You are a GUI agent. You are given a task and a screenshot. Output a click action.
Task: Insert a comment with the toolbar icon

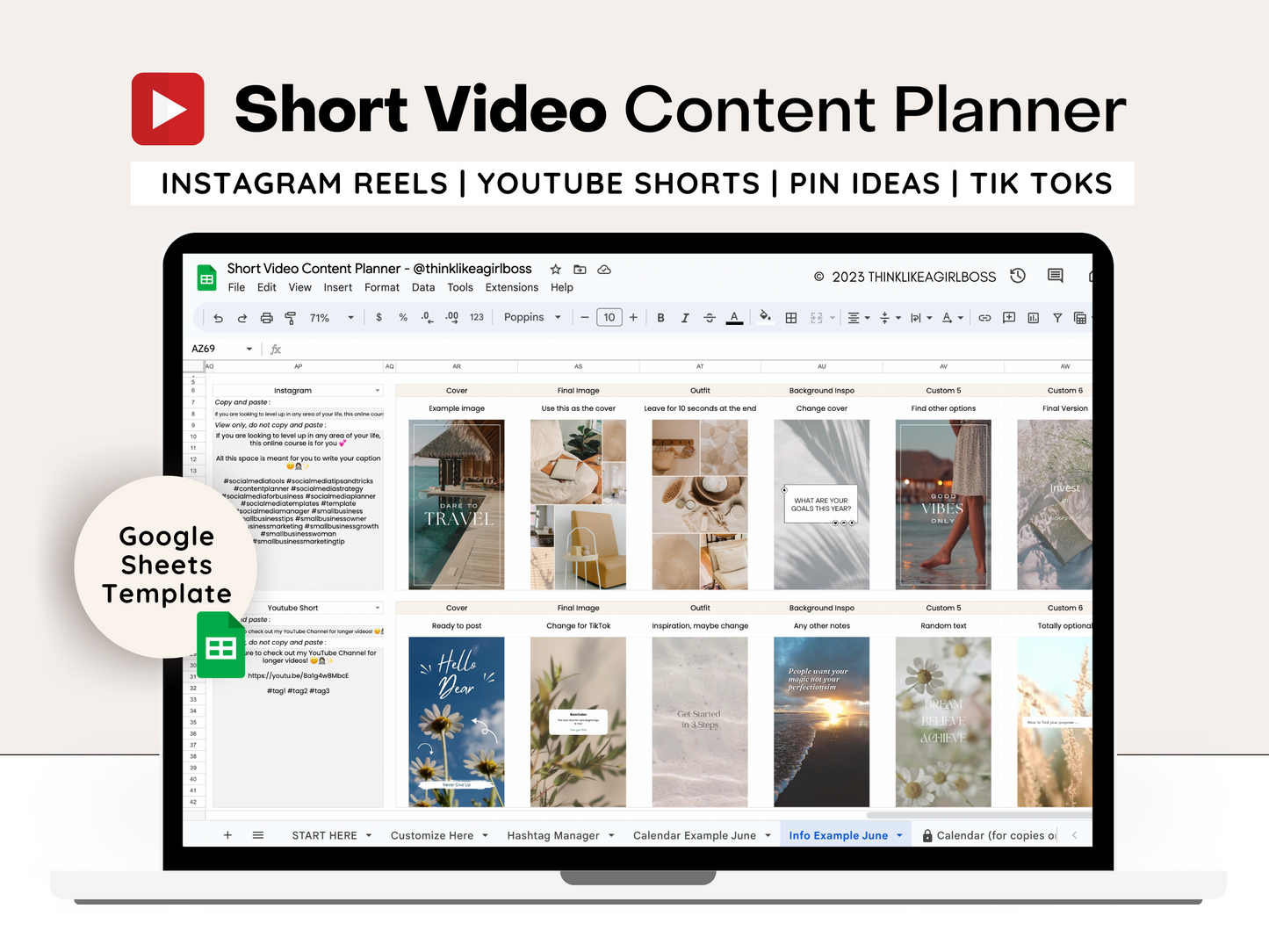1008,317
